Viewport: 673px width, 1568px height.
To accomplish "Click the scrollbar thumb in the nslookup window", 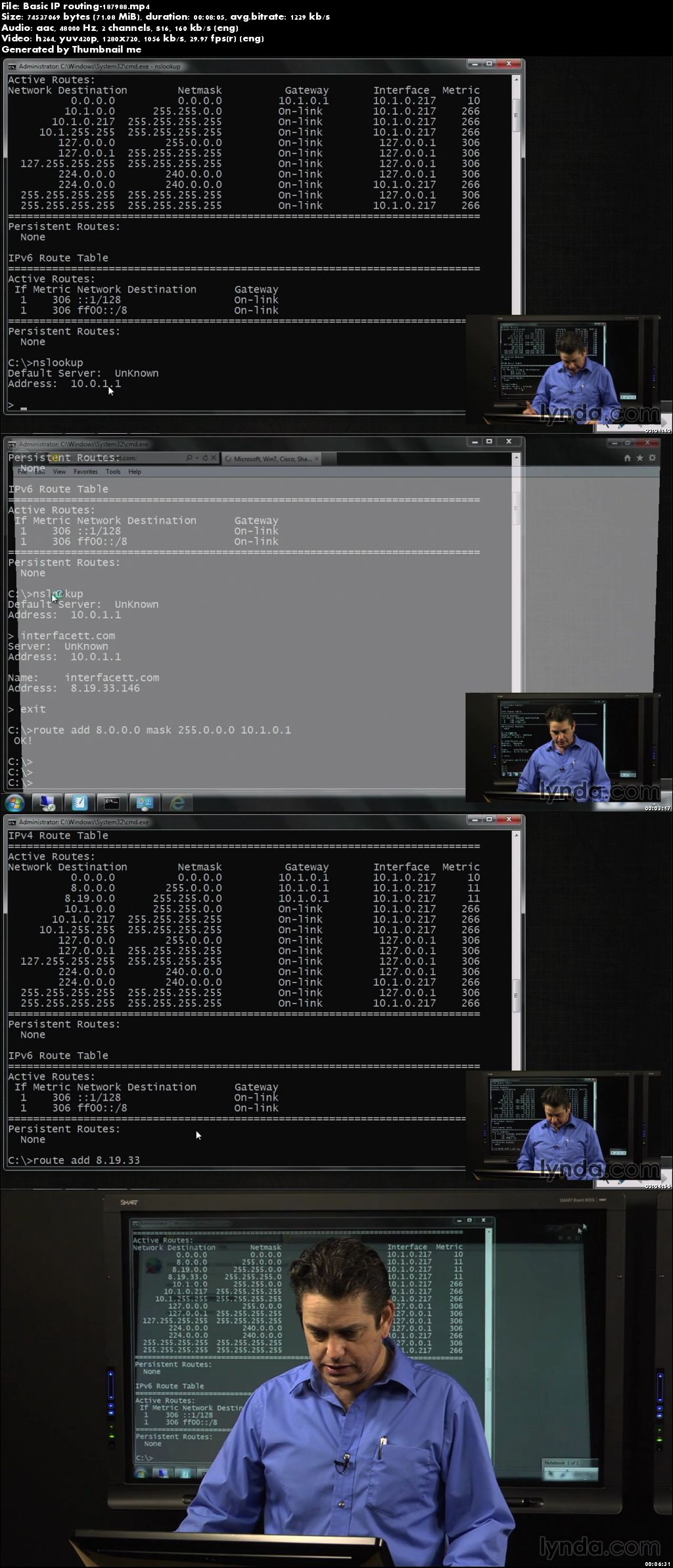I will point(517,116).
